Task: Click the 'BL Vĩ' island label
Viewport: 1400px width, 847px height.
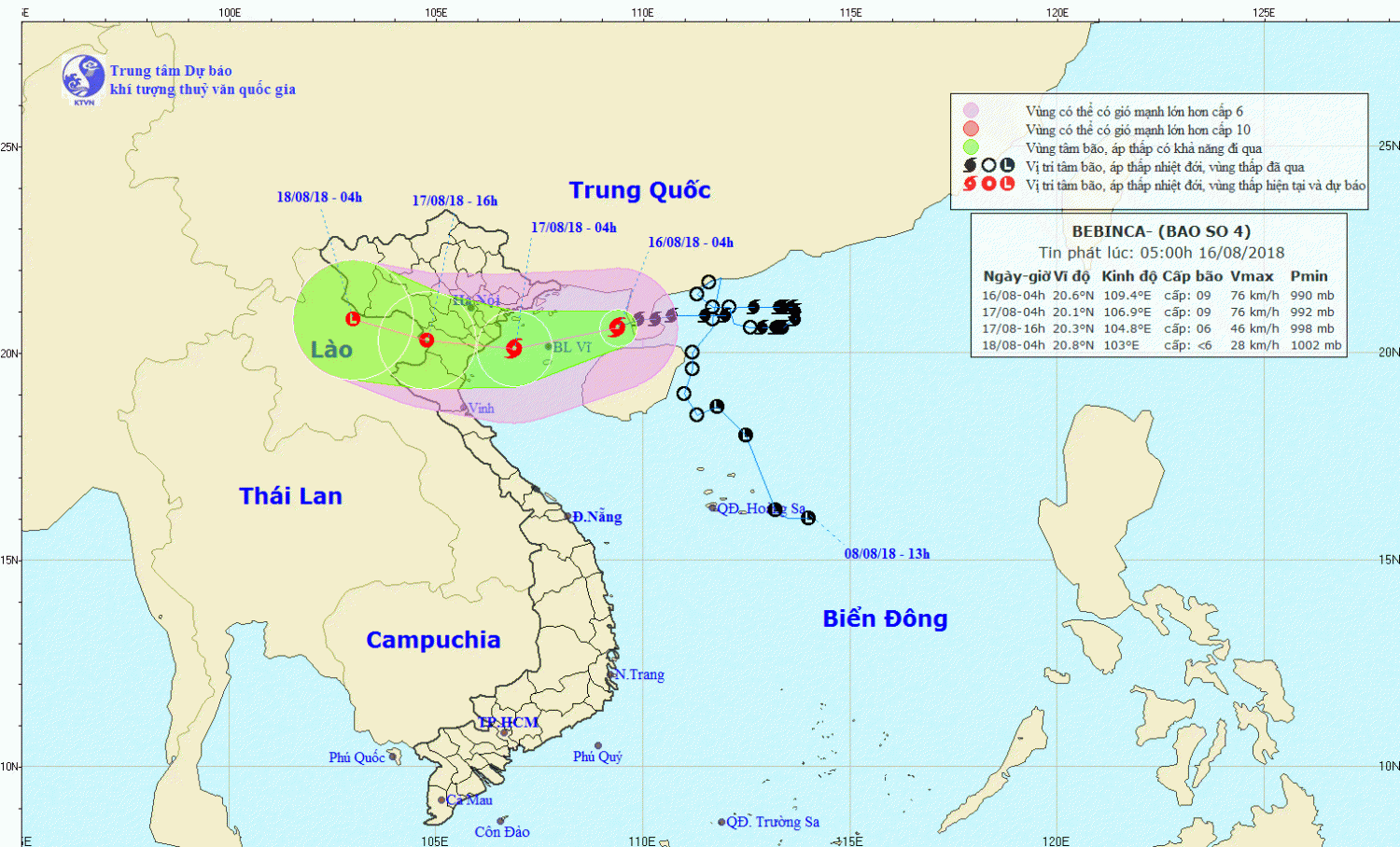Action: tap(572, 347)
